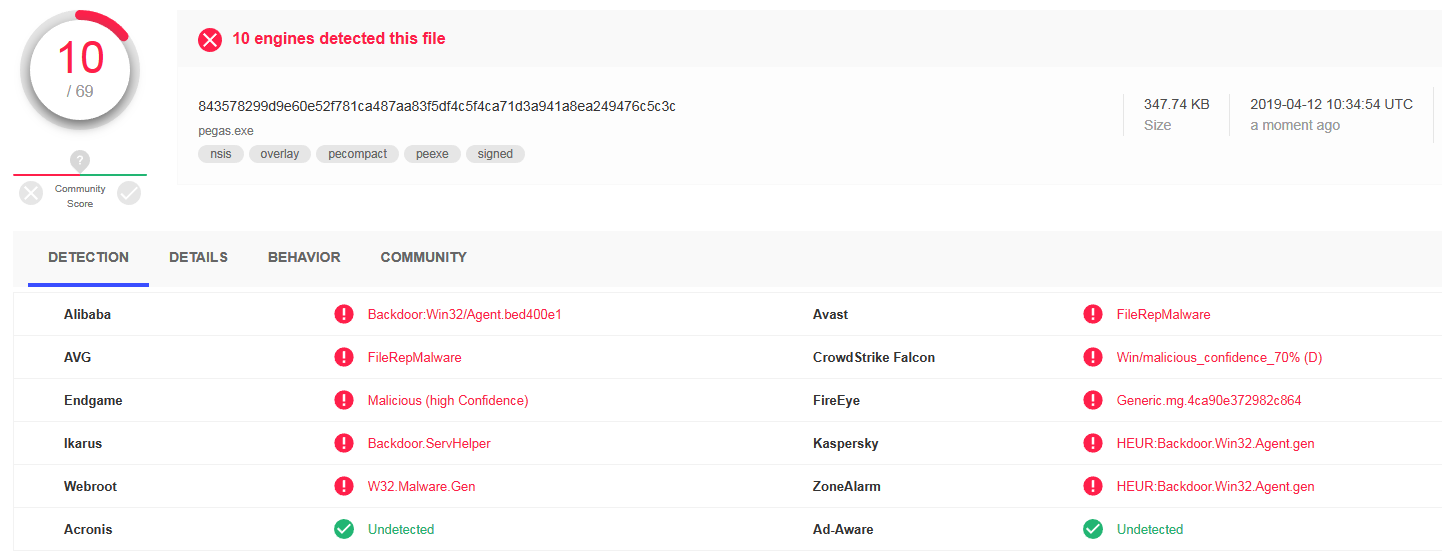The height and width of the screenshot is (551, 1442).
Task: Click the Alibaba detection warning icon
Action: tap(344, 314)
